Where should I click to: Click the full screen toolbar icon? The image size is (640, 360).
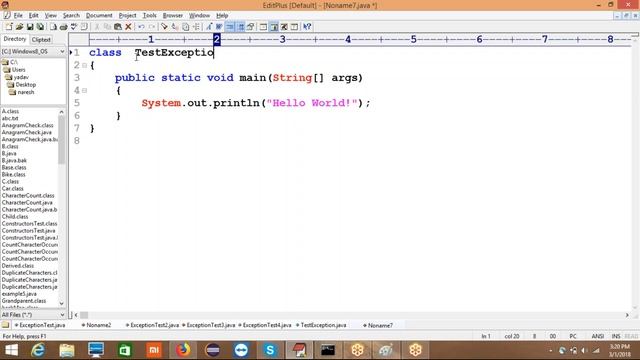pyautogui.click(x=284, y=27)
